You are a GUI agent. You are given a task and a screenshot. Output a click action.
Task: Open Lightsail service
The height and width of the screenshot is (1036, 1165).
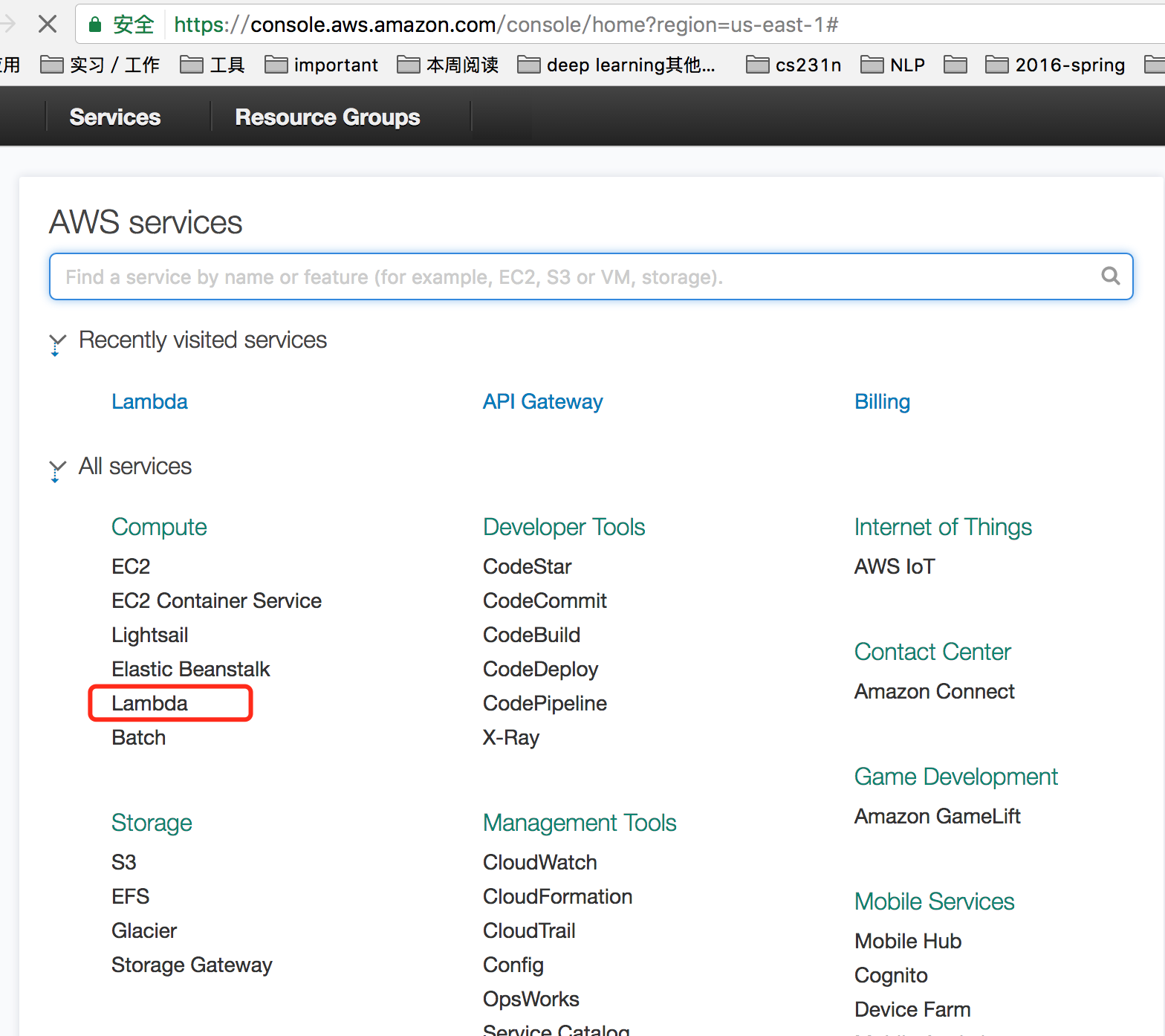point(149,635)
